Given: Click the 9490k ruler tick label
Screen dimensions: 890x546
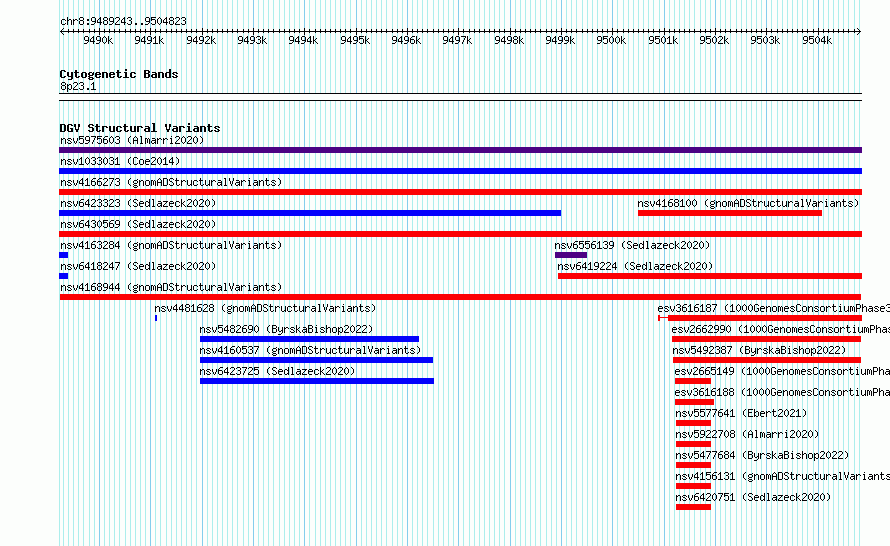Looking at the screenshot, I should click(98, 40).
